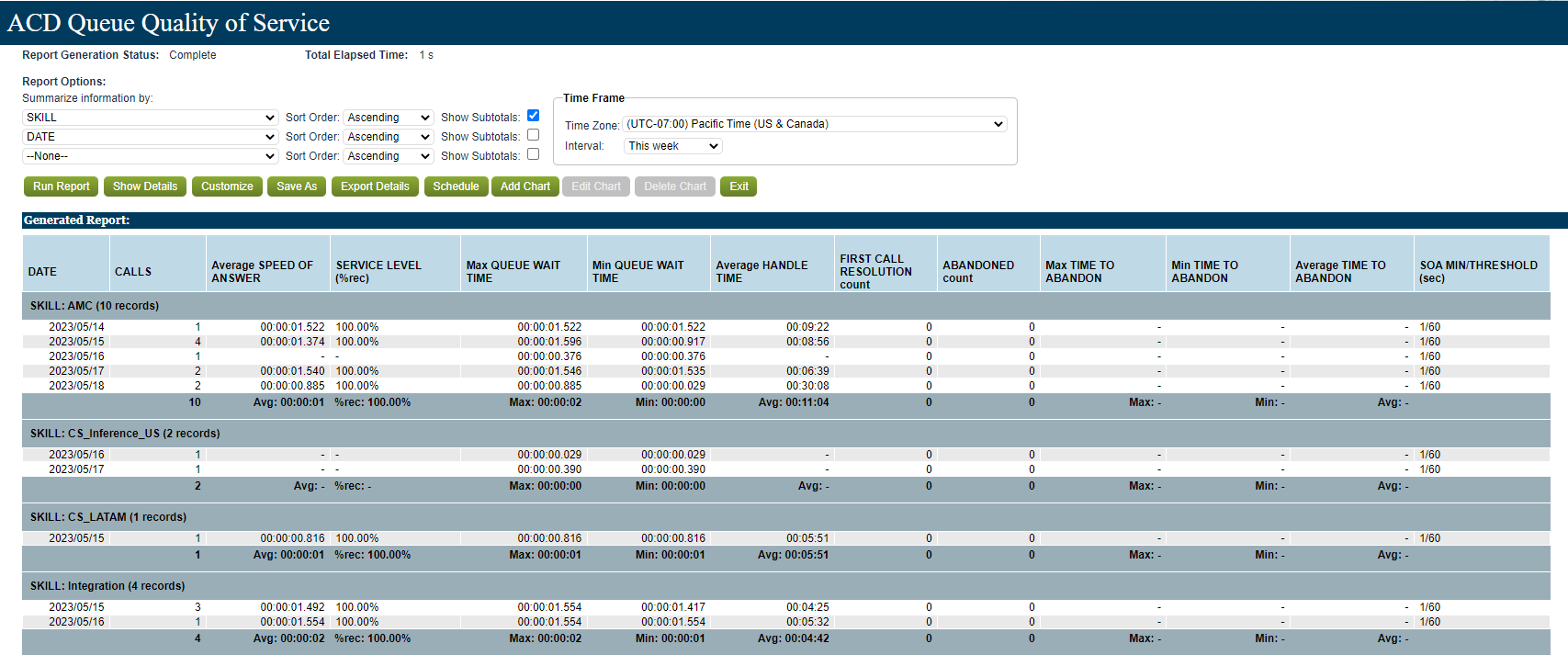
Task: Click AMC subtotal 'Avg: 00:11:04'
Action: (x=794, y=402)
